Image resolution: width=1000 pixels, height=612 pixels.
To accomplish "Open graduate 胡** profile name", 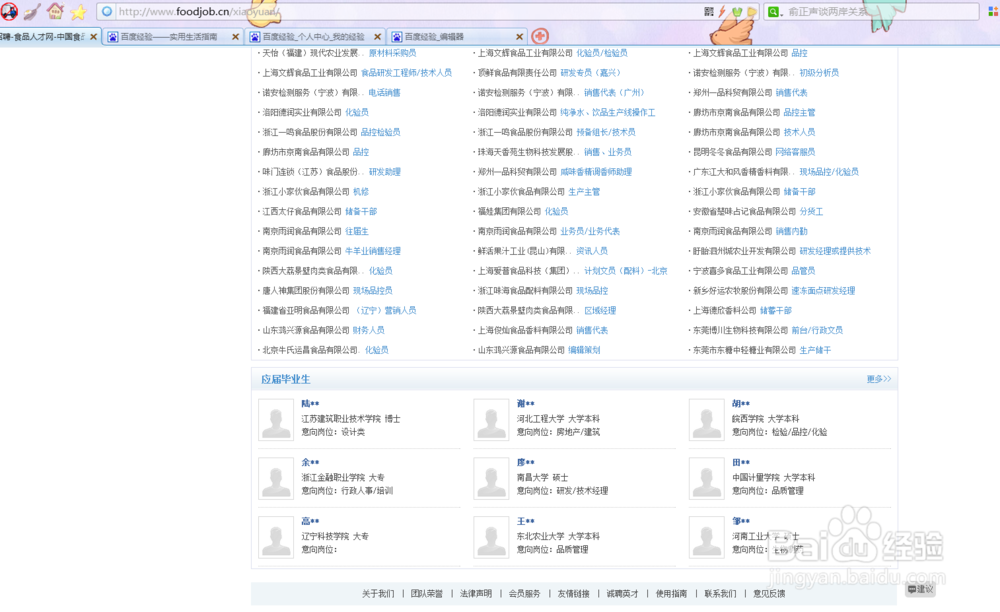I will click(x=741, y=404).
